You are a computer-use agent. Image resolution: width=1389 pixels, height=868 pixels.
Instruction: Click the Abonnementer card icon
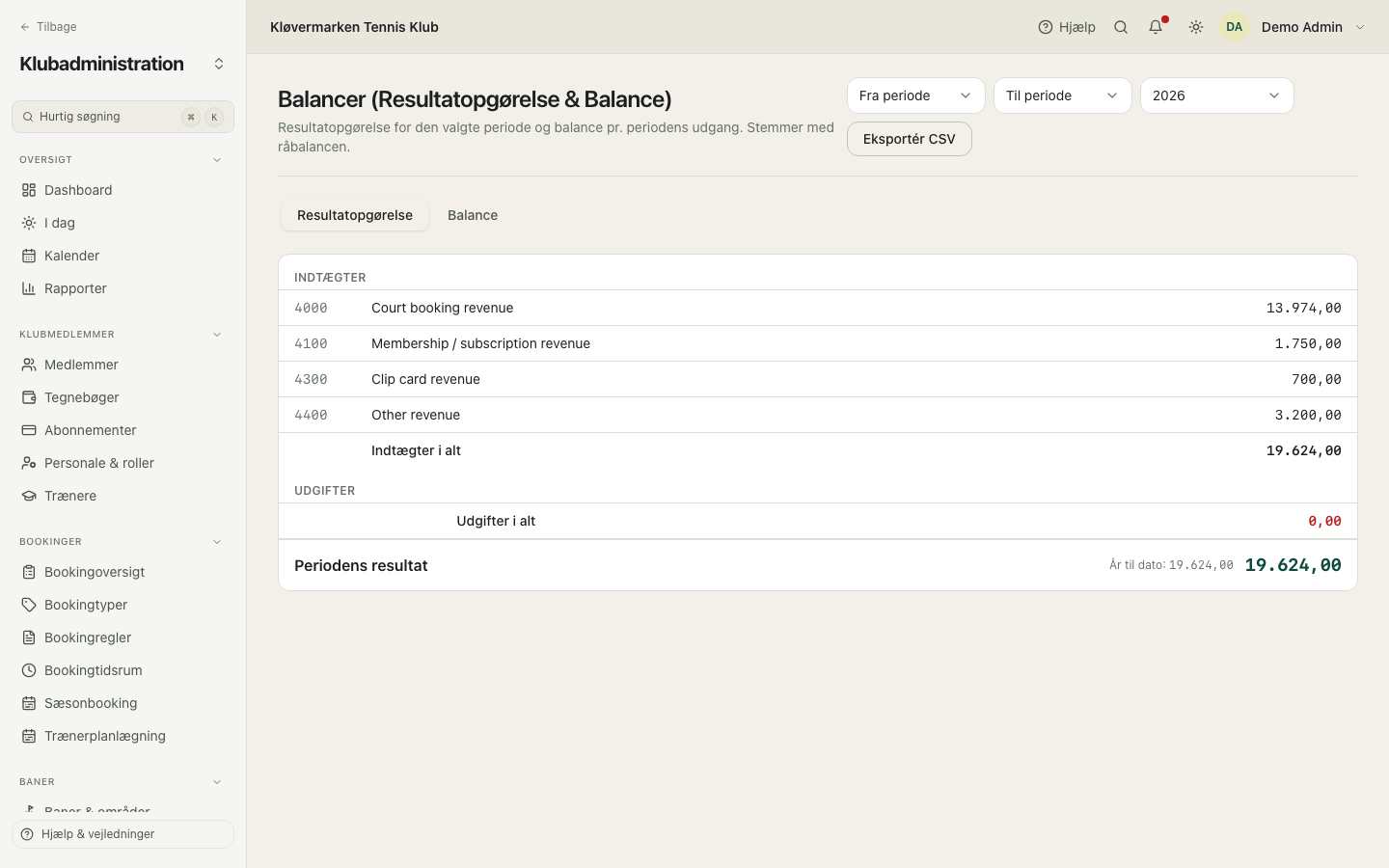[x=29, y=430]
